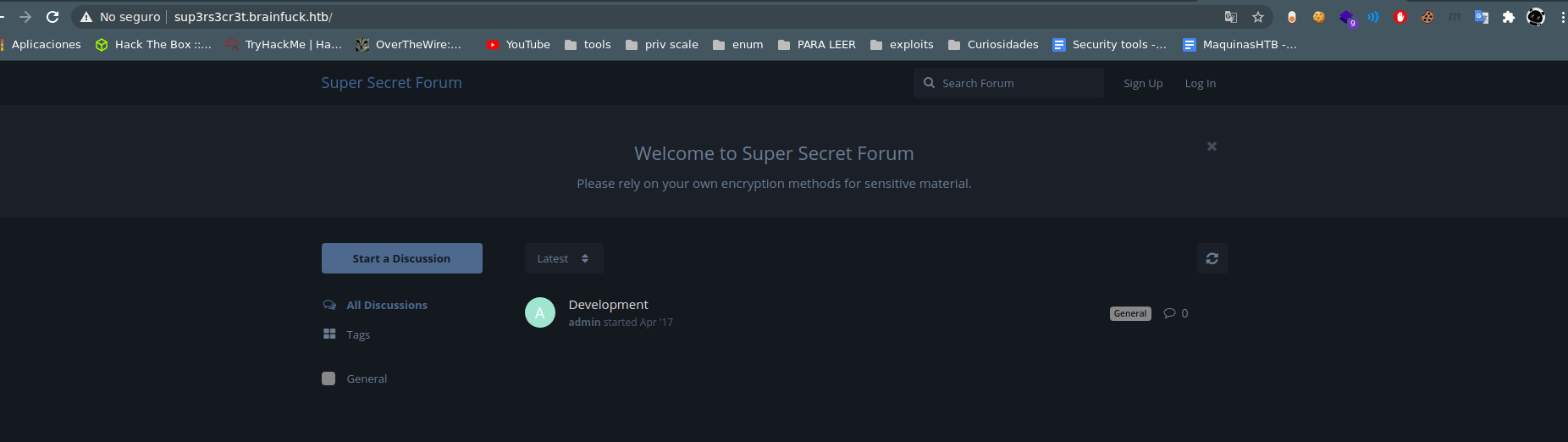
Task: Open the purple layers extension with badge 9
Action: coord(1347,18)
